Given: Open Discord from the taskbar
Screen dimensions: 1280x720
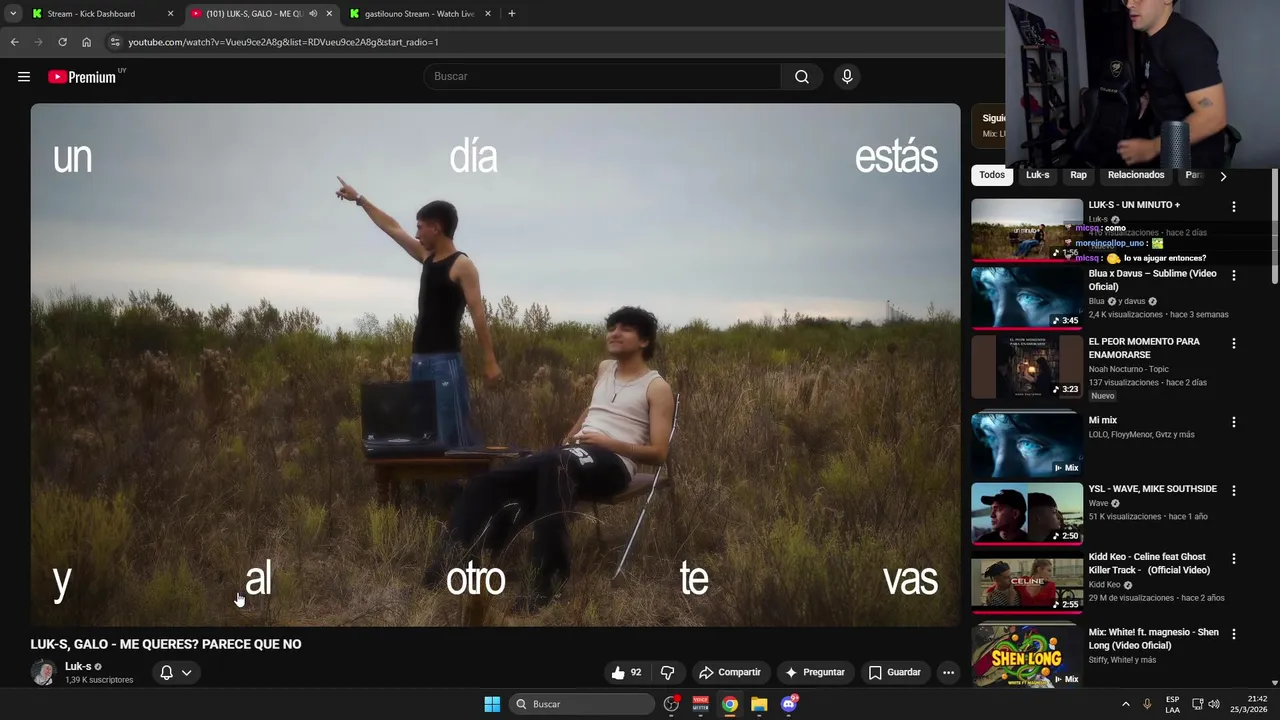Looking at the screenshot, I should pos(789,704).
